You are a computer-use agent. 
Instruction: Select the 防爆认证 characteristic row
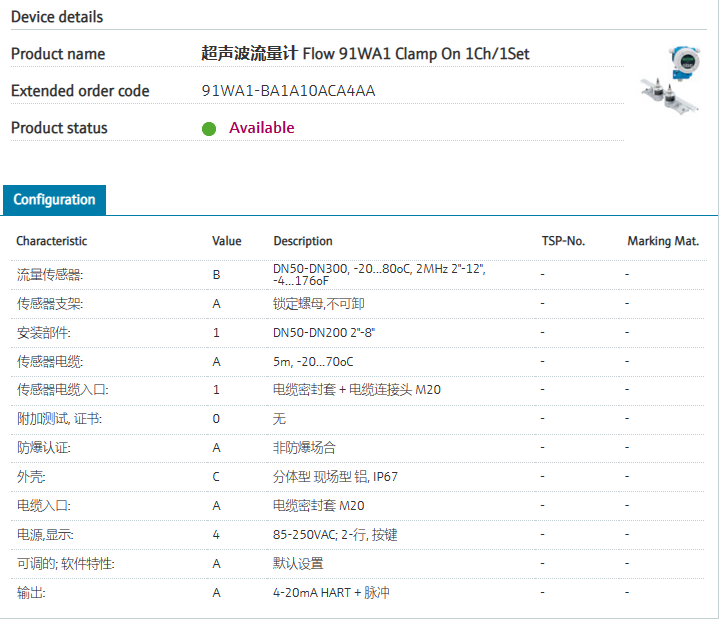43,448
